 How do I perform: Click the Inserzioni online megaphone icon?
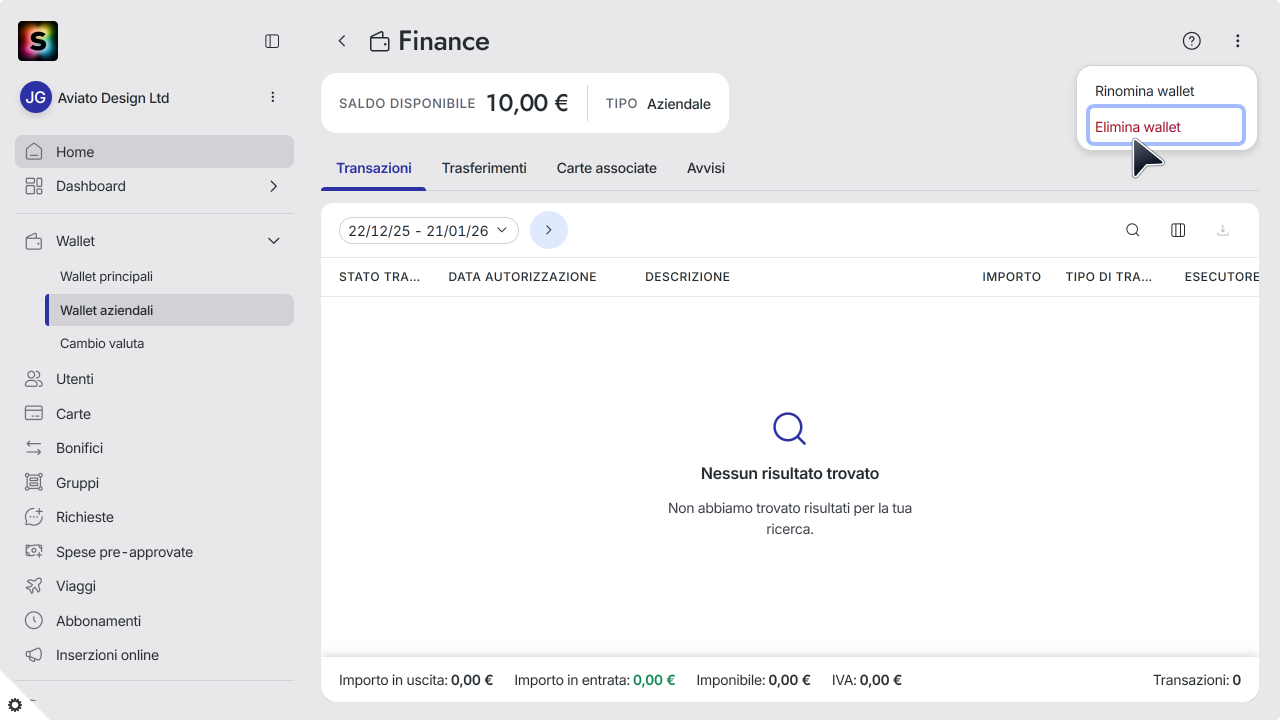coord(34,655)
